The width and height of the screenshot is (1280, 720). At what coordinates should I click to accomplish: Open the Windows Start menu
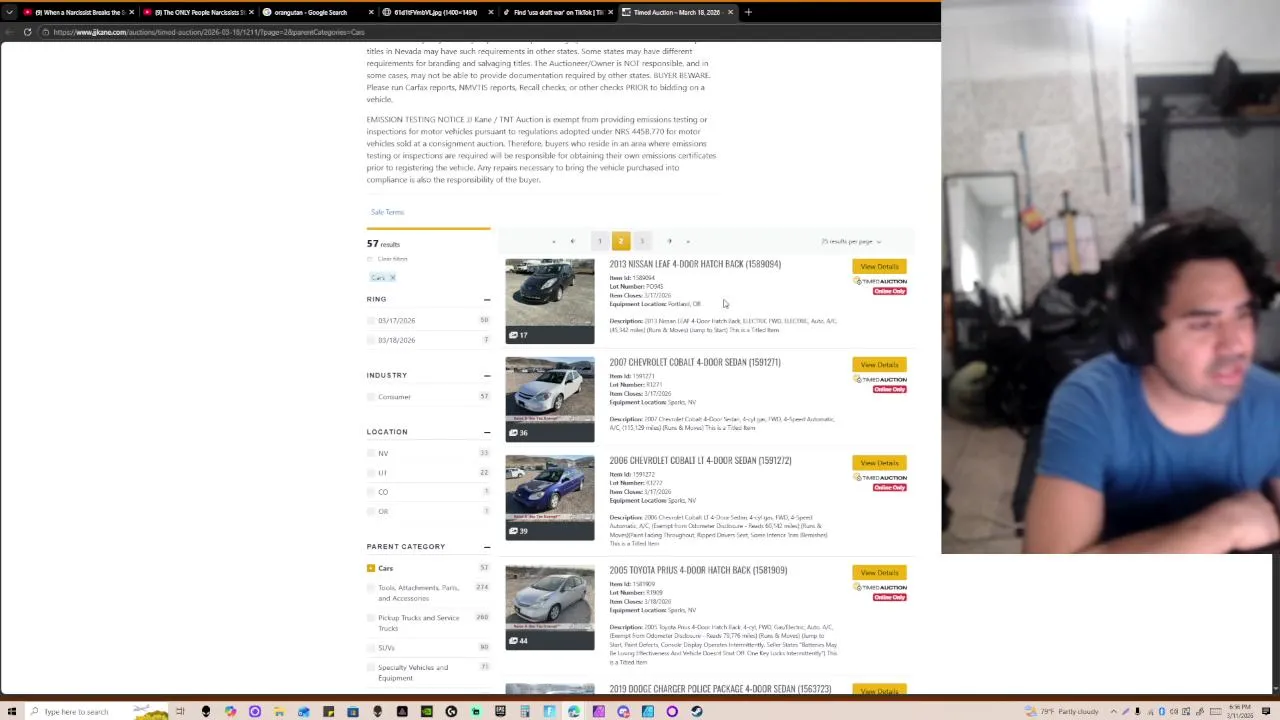coord(11,711)
